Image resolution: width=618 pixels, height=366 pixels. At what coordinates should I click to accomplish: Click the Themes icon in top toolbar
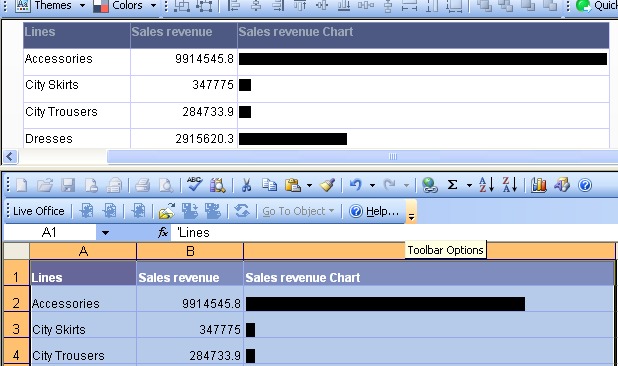pyautogui.click(x=22, y=6)
